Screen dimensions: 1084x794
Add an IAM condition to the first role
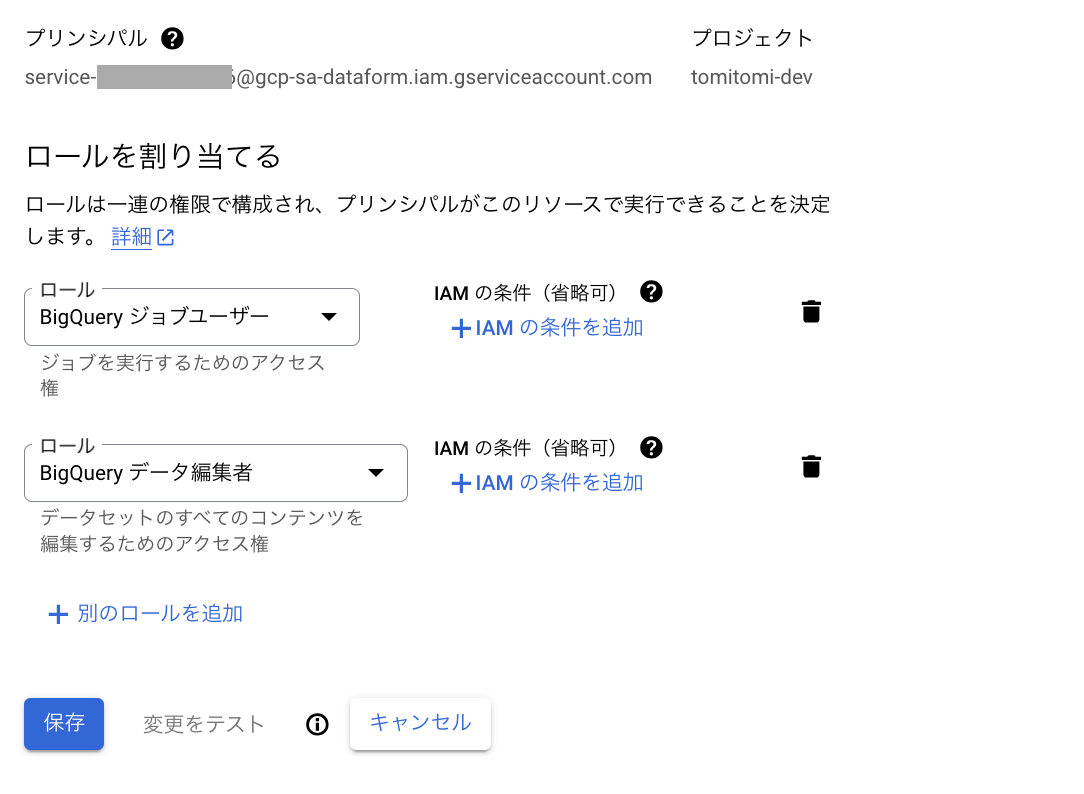546,328
